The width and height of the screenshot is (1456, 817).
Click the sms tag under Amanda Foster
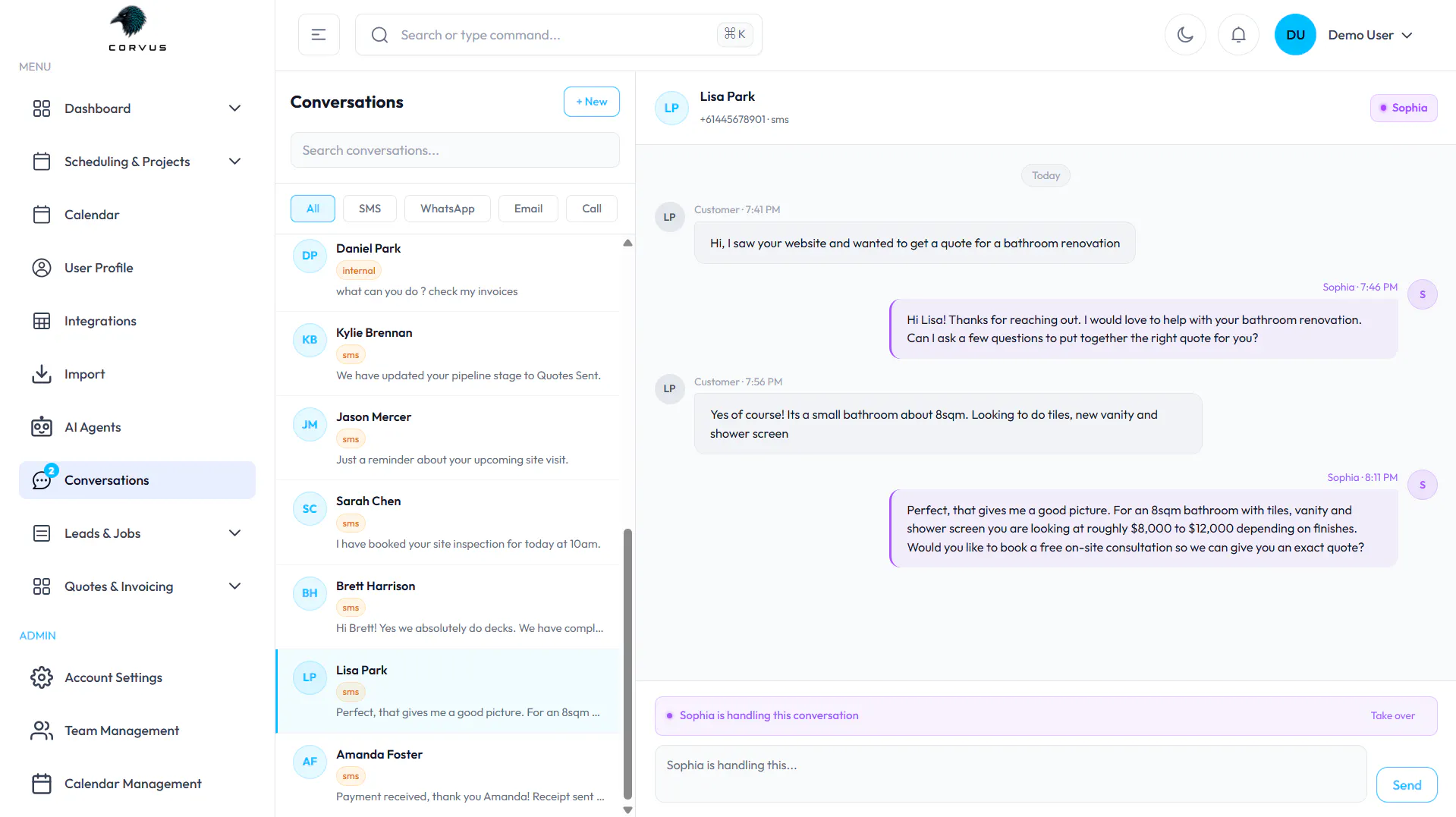[351, 776]
